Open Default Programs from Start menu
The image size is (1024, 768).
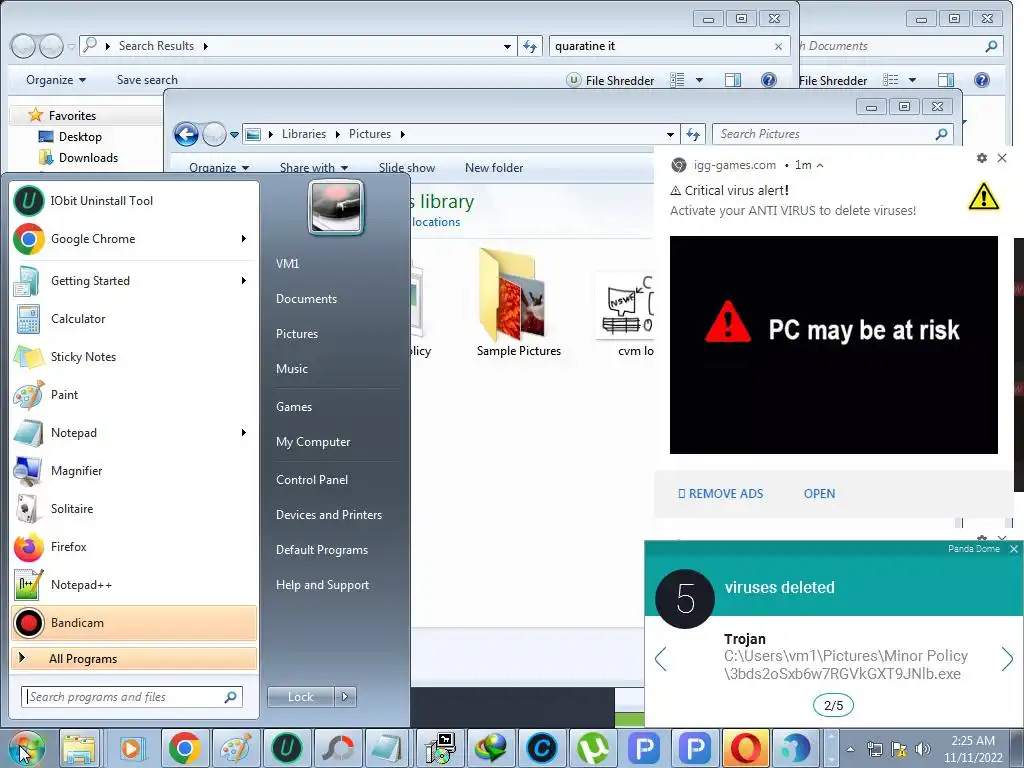tap(321, 550)
